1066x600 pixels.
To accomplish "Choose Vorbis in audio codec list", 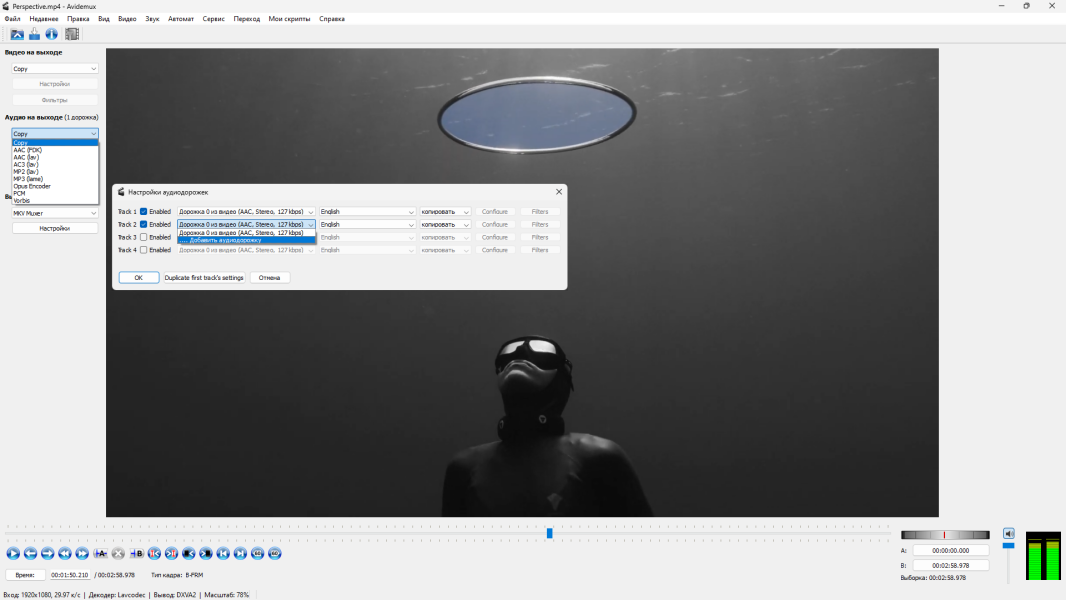I will click(x=54, y=200).
